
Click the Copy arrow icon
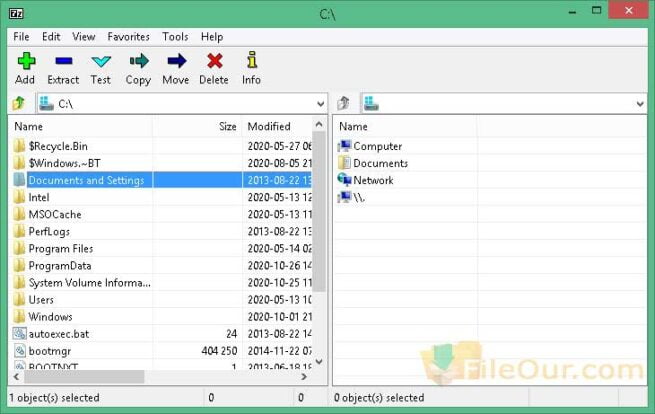(x=139, y=61)
